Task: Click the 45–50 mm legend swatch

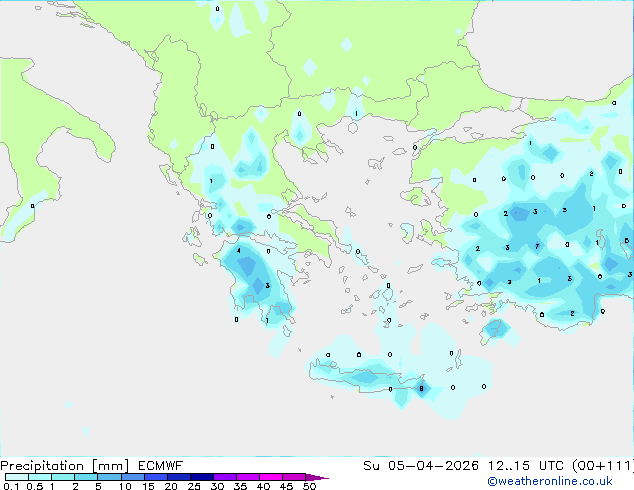Action: 294,477
